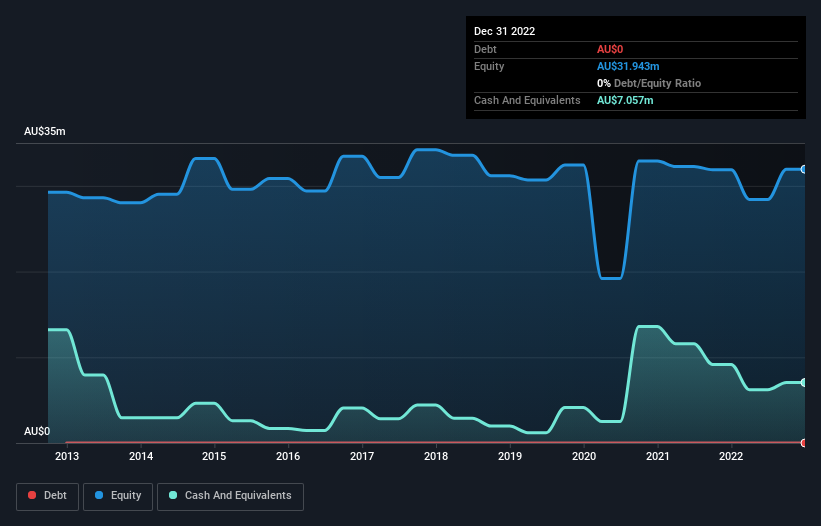The width and height of the screenshot is (821, 526).
Task: Click the 2018 x-axis label
Action: click(436, 456)
